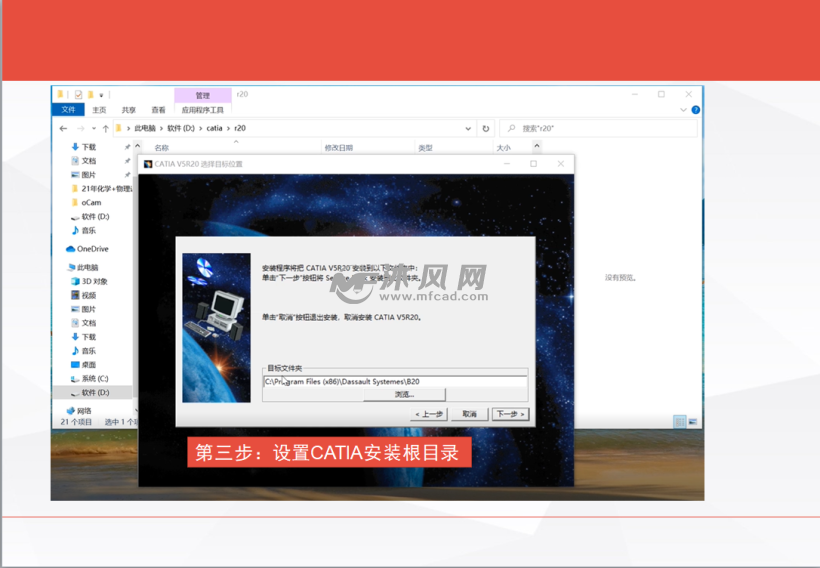
Task: Switch to the 查看 ribbon tab
Action: pyautogui.click(x=158, y=110)
